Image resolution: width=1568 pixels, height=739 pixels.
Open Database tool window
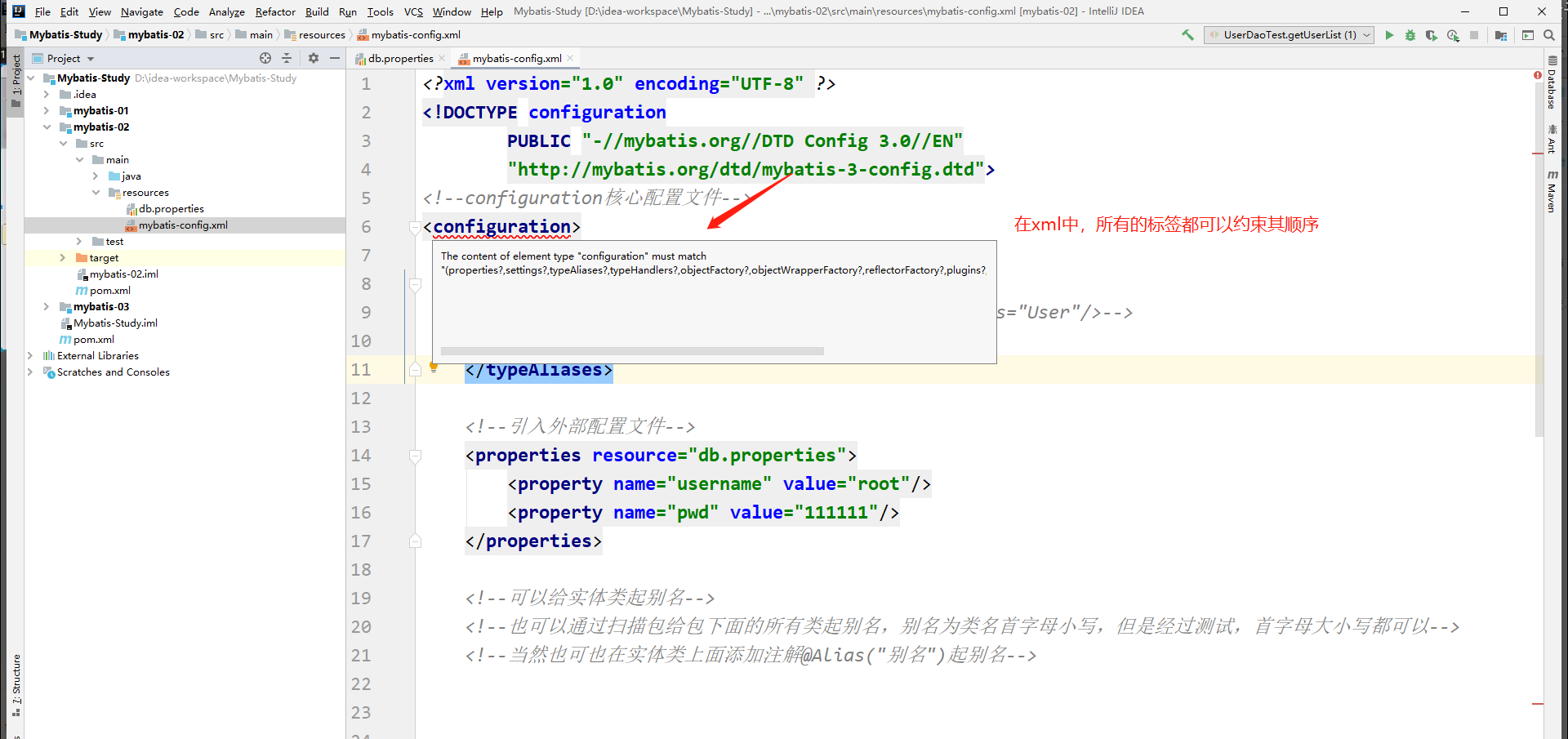click(1552, 82)
